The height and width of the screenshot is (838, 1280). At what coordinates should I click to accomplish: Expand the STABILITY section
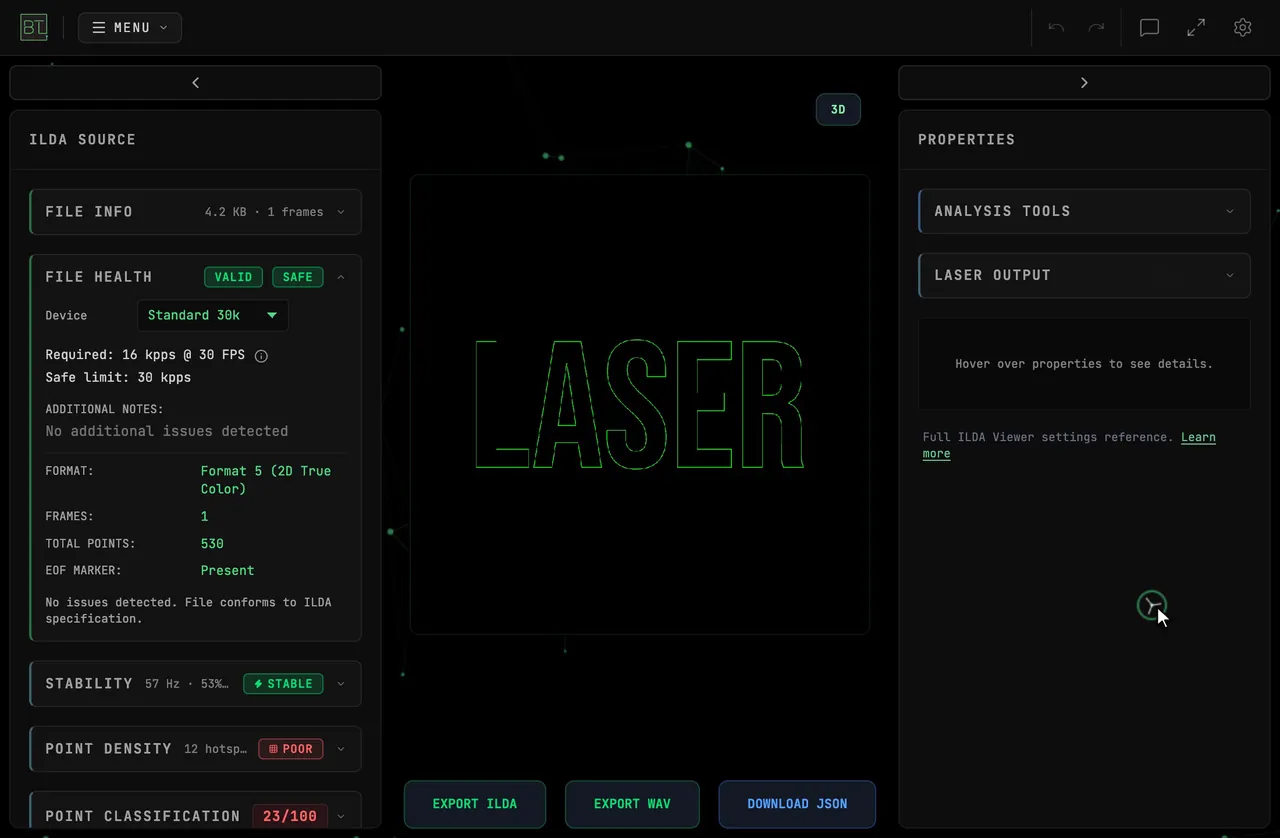pyautogui.click(x=196, y=684)
